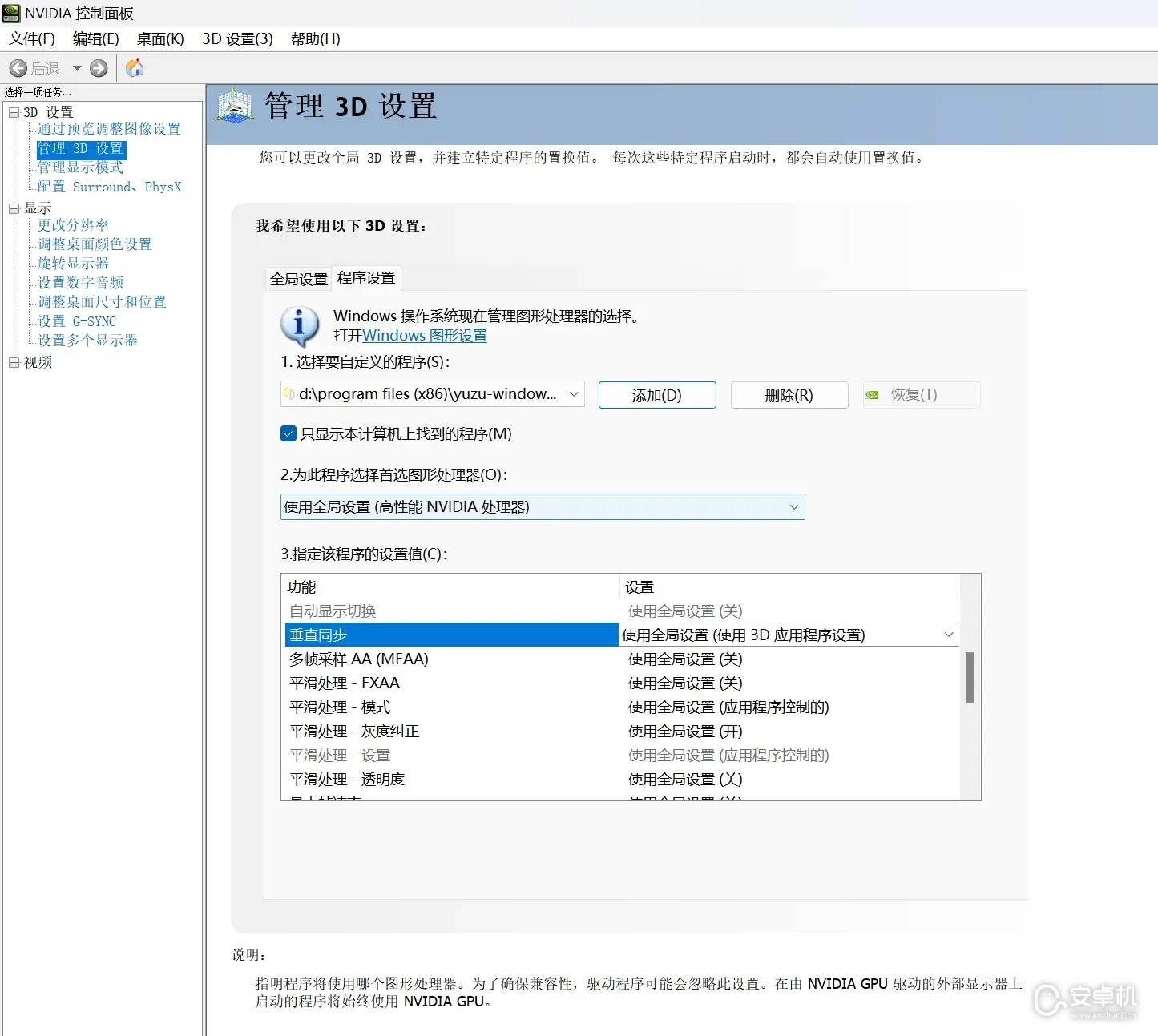Open 旋转显示器 in the tree
Screen dimensions: 1158x1036
73,264
